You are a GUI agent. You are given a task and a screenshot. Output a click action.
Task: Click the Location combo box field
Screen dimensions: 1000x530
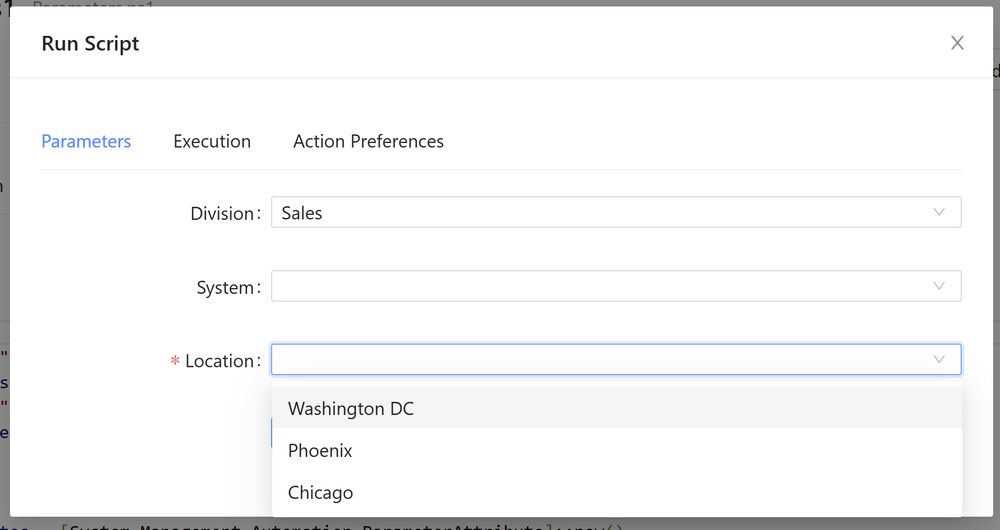616,360
